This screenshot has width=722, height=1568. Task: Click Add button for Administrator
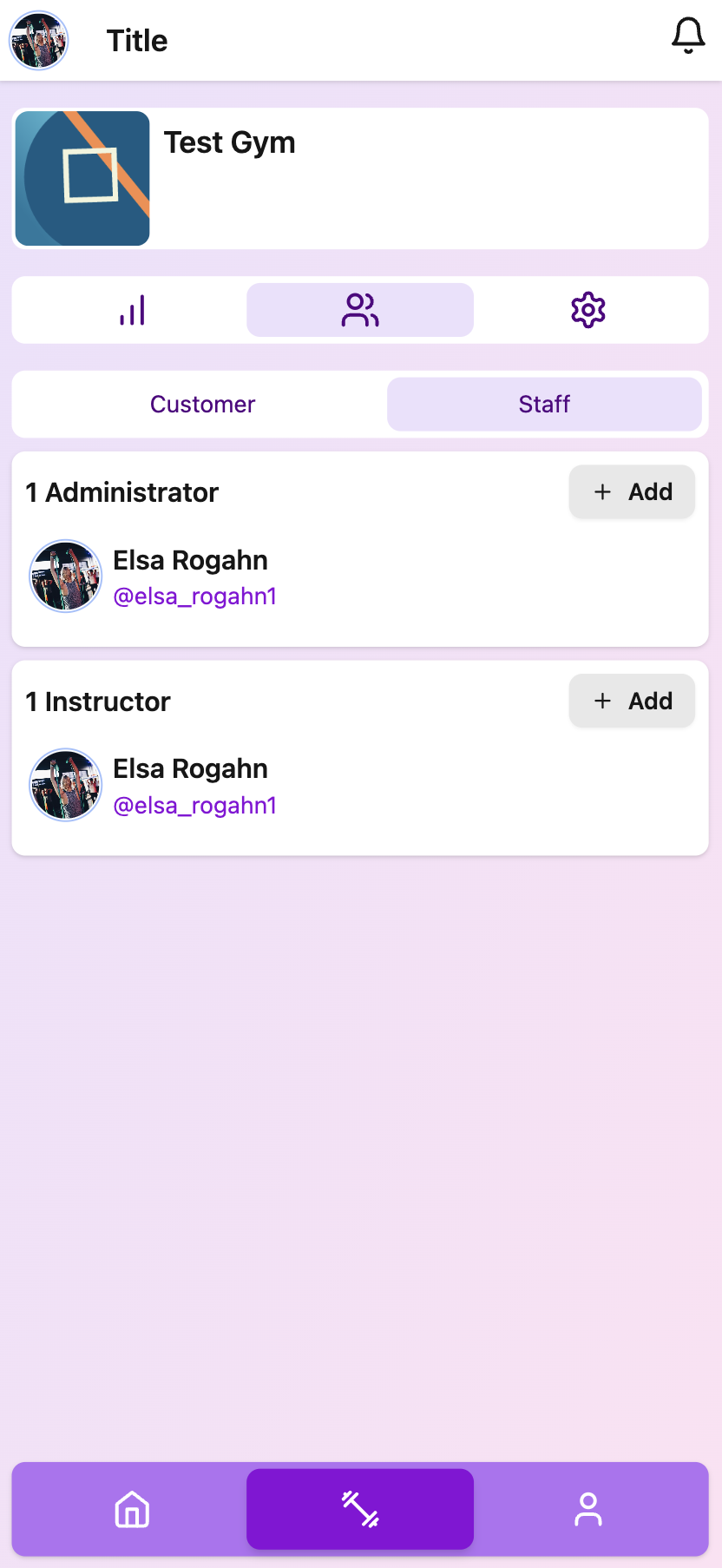[632, 492]
